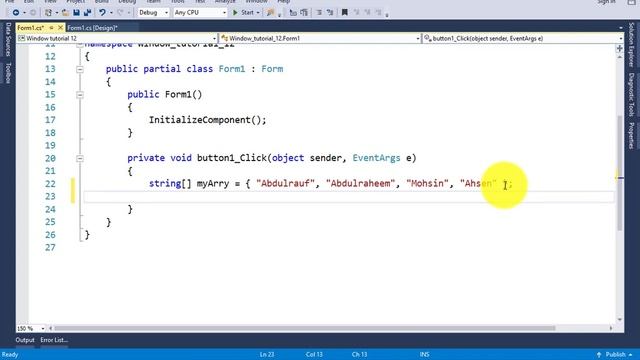Click the Ch 13 status bar entry
The width and height of the screenshot is (640, 360).
coord(360,354)
